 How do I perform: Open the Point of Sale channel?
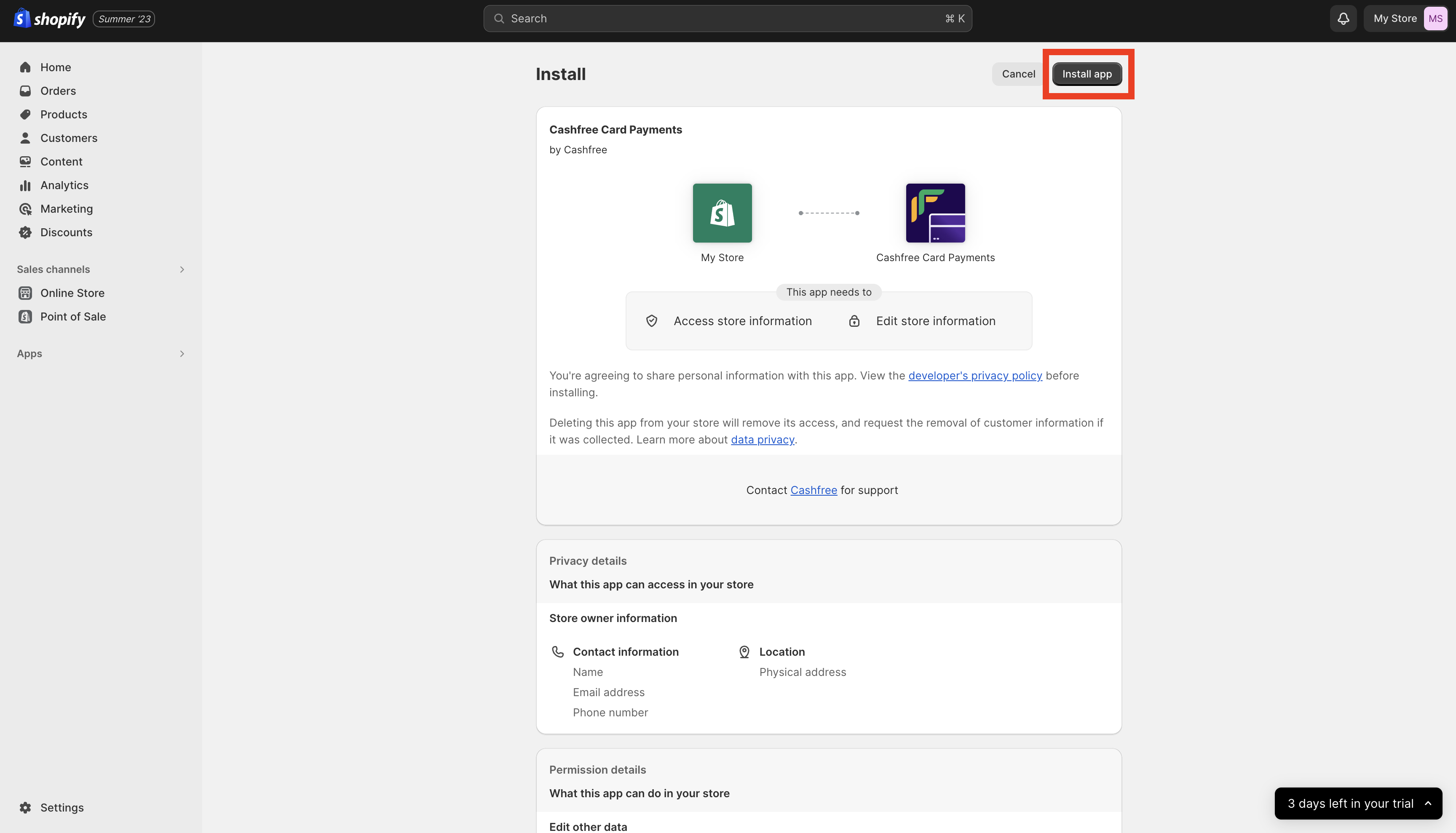pos(73,316)
